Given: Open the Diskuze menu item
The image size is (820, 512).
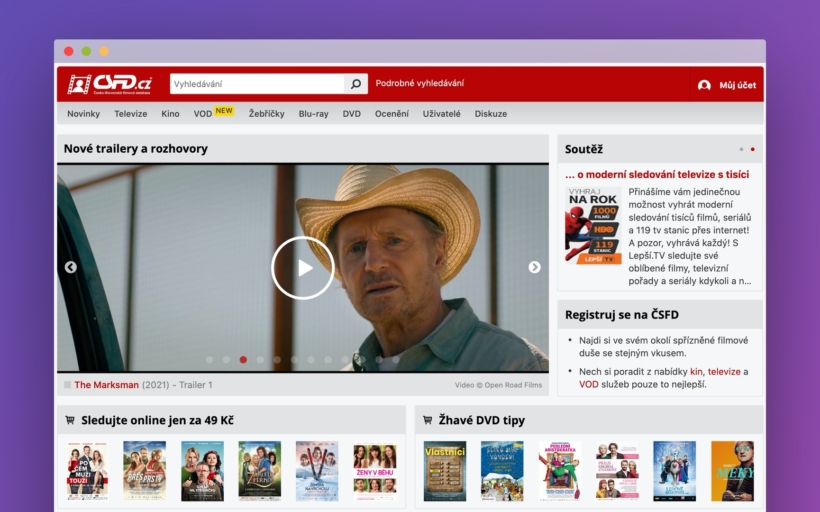Looking at the screenshot, I should (491, 113).
